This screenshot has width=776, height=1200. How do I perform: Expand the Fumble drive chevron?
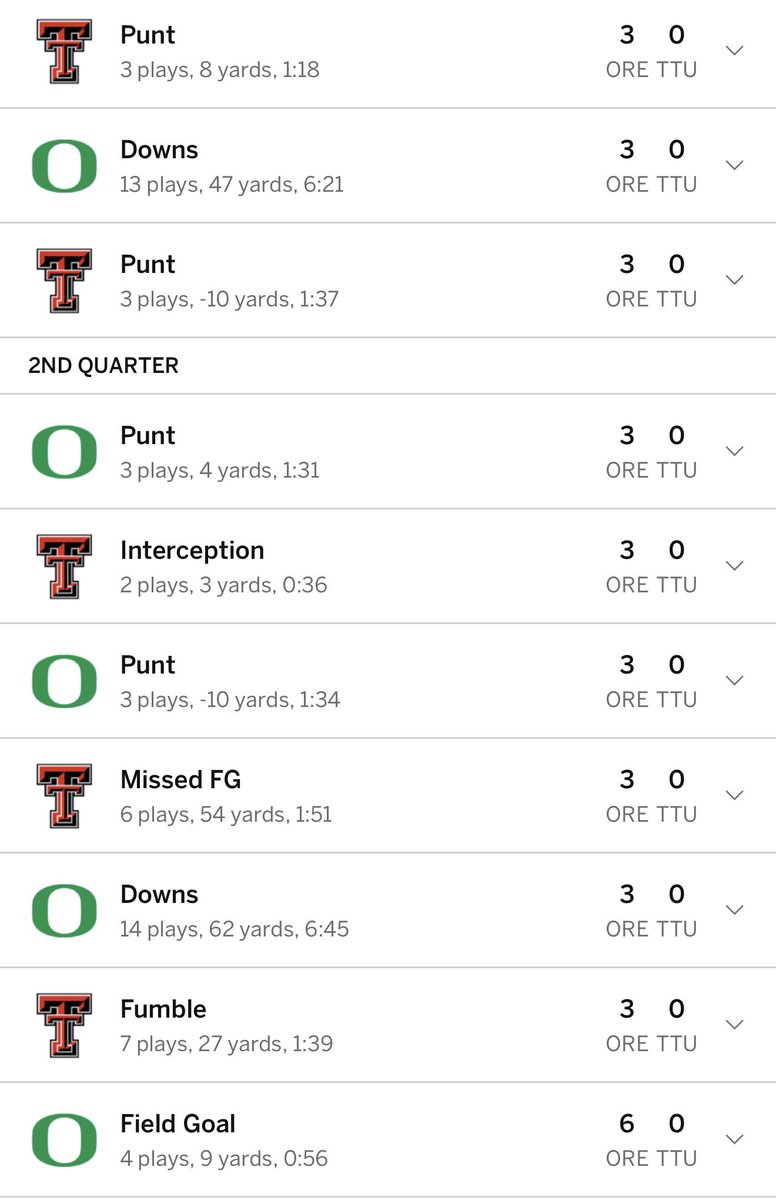point(735,1025)
